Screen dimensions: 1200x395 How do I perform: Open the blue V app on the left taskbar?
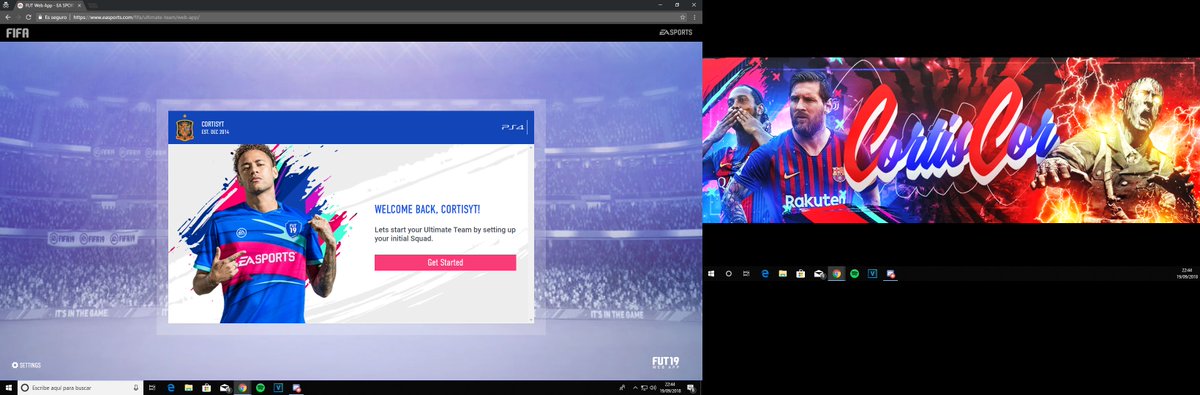[278, 387]
